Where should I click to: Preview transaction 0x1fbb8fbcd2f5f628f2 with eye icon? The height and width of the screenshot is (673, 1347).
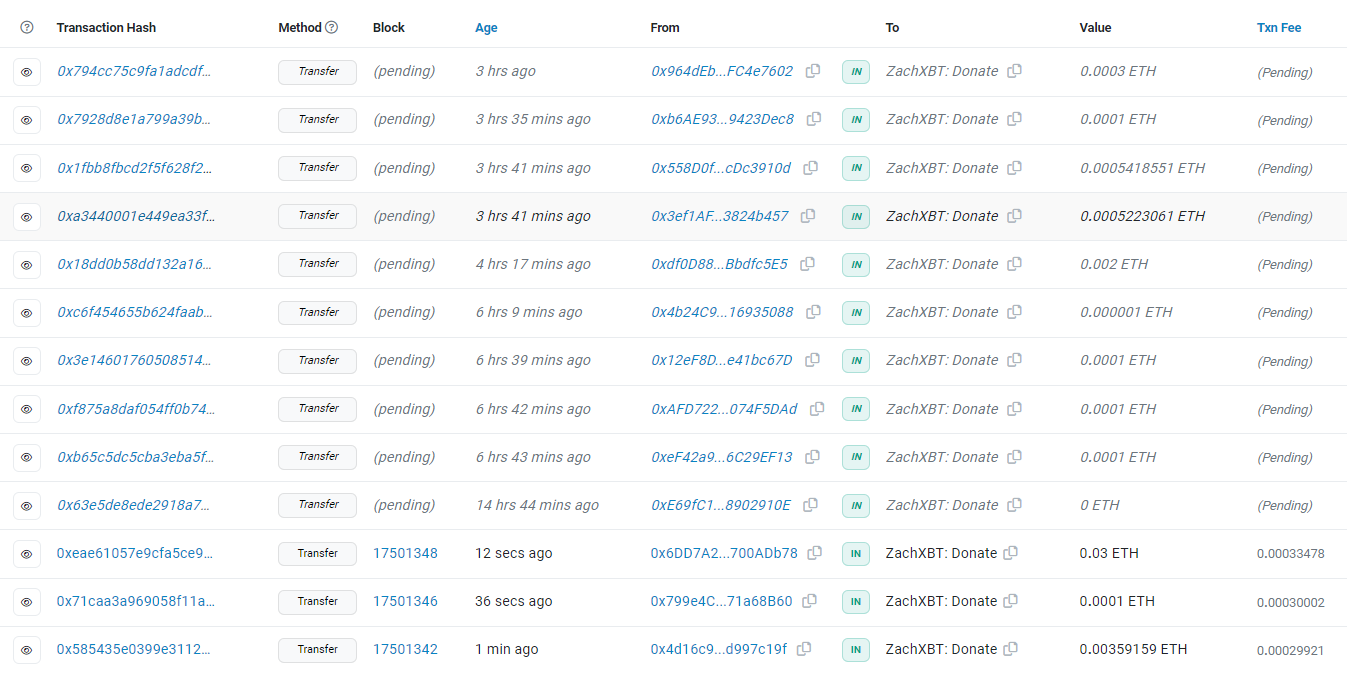coord(27,168)
